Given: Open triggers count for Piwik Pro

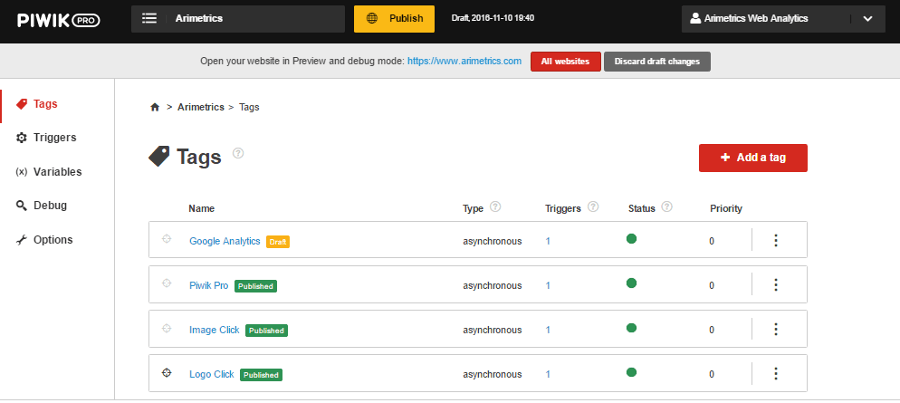Looking at the screenshot, I should pyautogui.click(x=548, y=285).
